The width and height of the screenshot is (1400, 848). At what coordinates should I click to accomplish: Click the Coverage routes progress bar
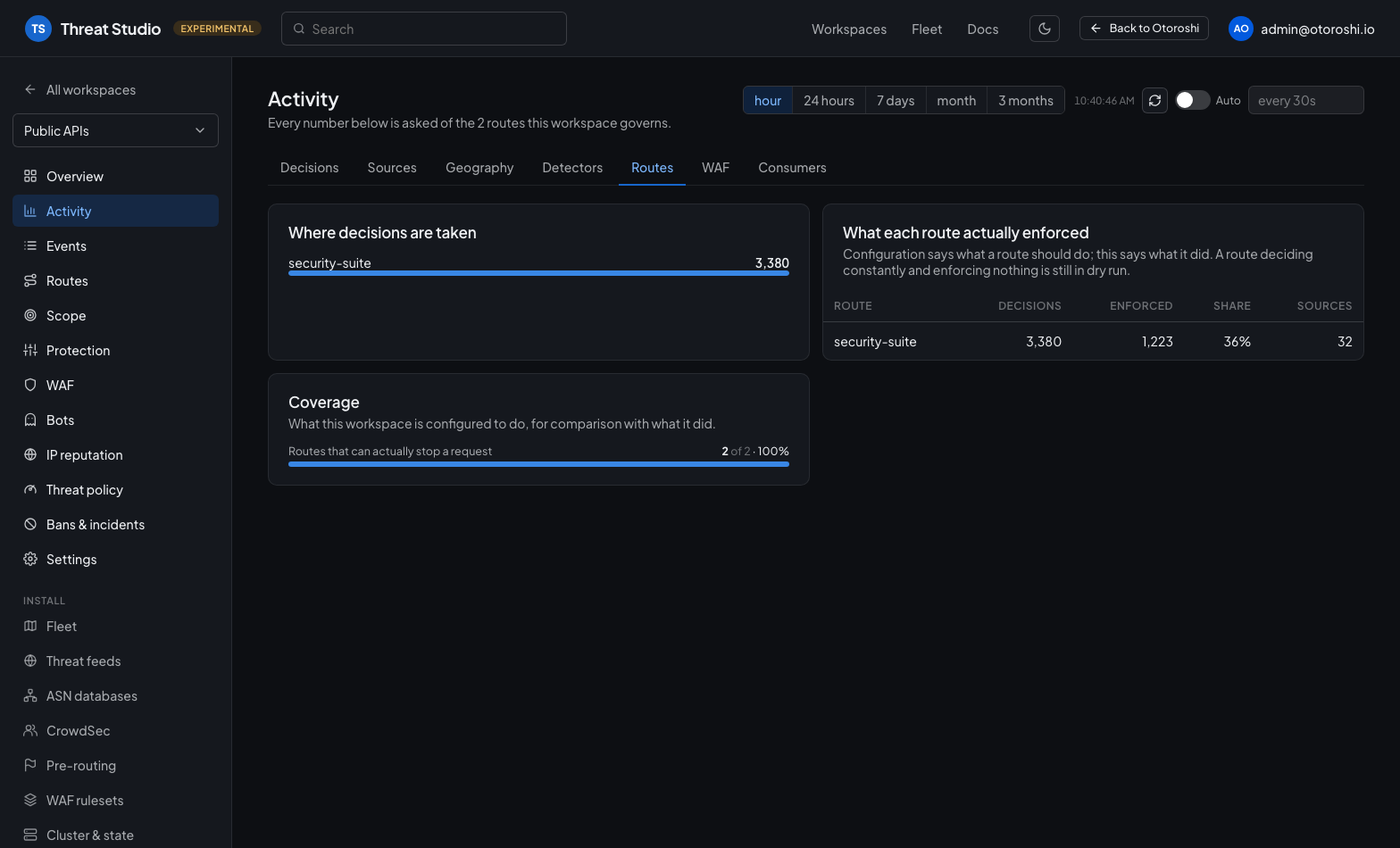[538, 464]
